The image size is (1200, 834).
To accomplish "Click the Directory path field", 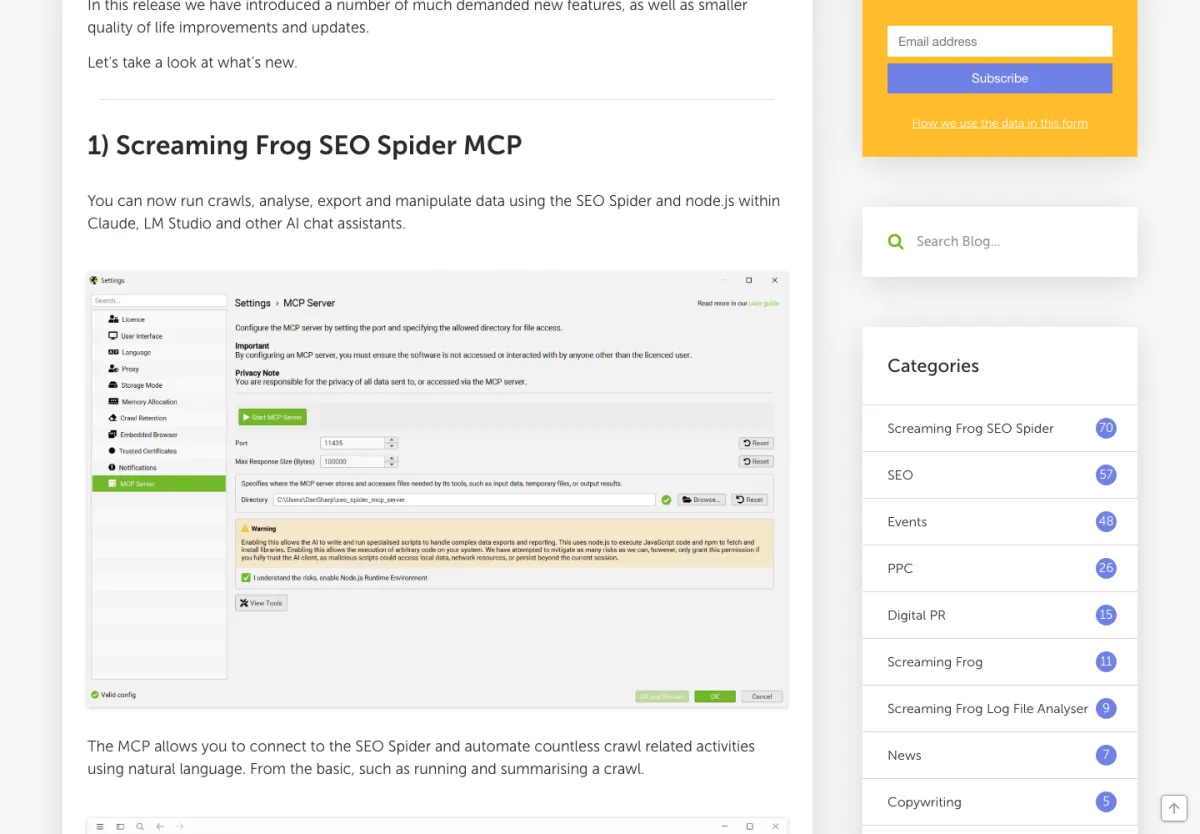I will [464, 499].
